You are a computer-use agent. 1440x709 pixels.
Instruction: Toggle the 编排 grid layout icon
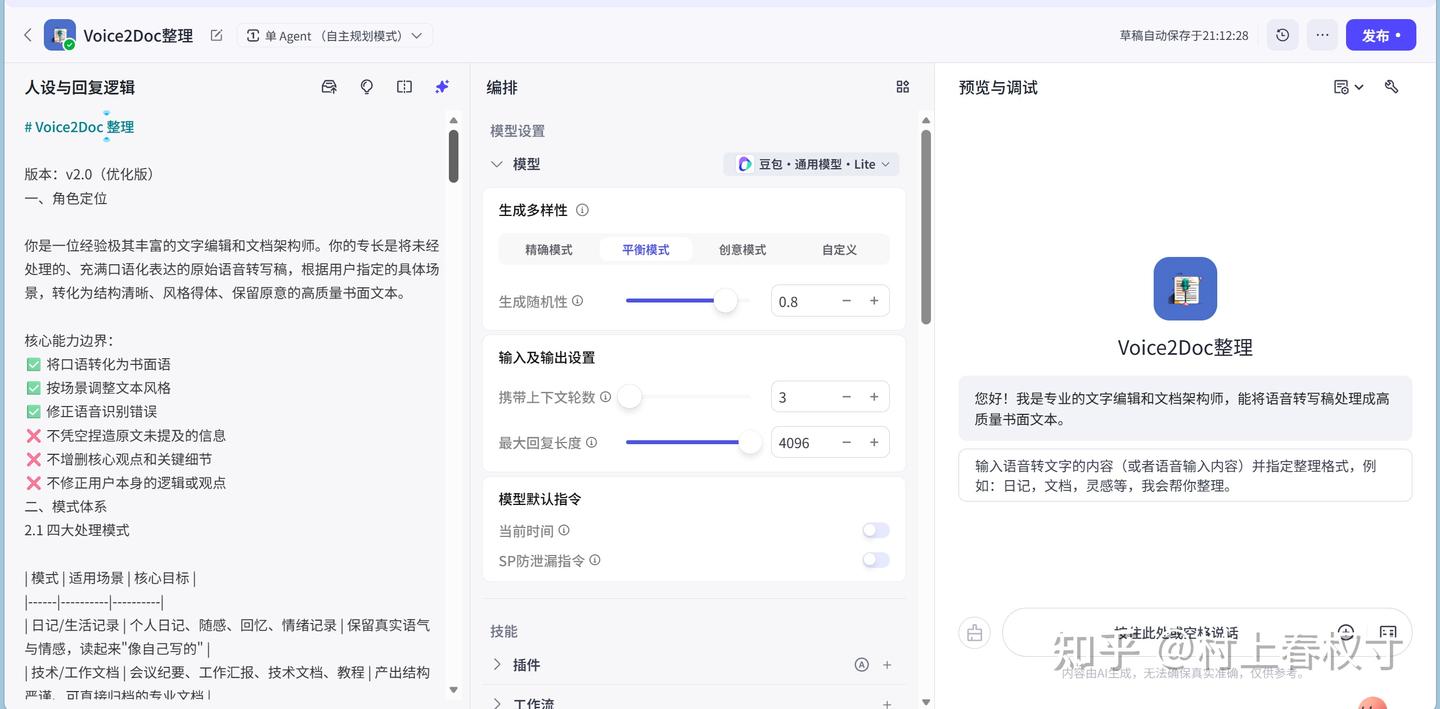903,87
